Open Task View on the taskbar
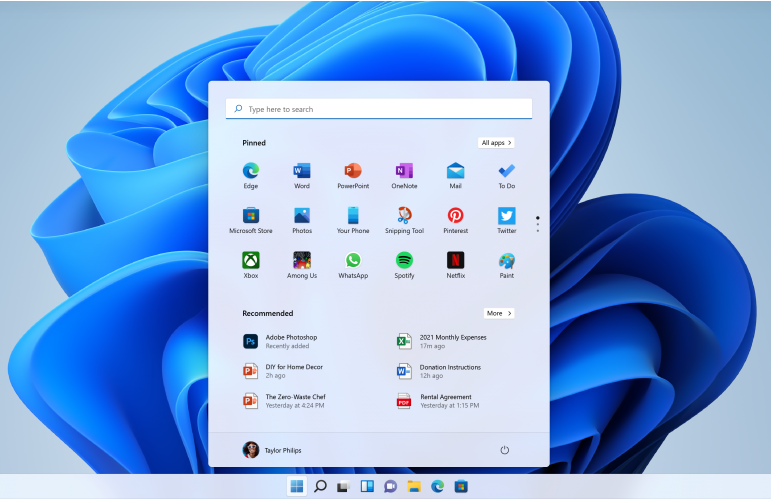Image resolution: width=771 pixels, height=501 pixels. (343, 487)
